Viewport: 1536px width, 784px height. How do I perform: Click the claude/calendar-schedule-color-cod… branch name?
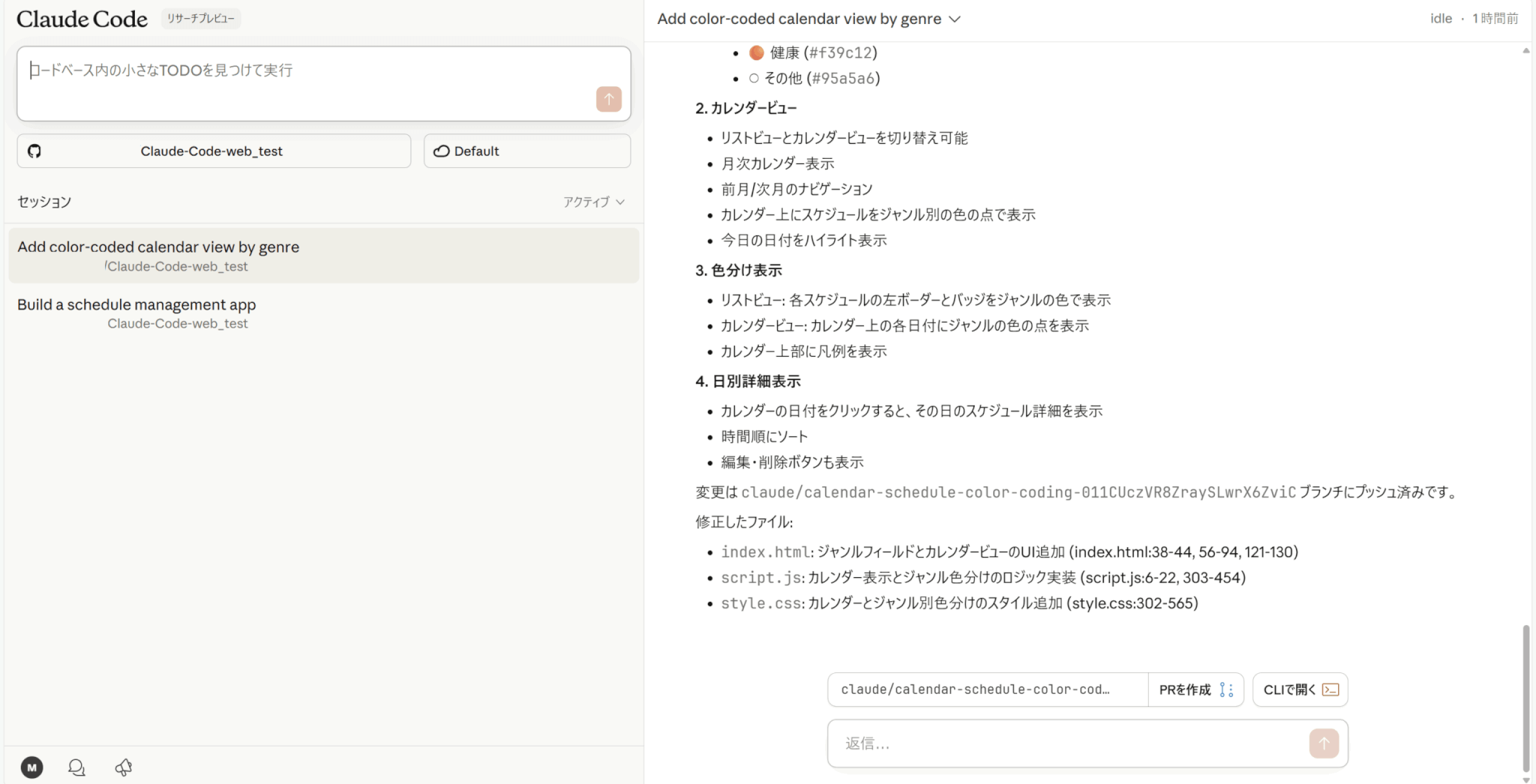[x=975, y=690]
